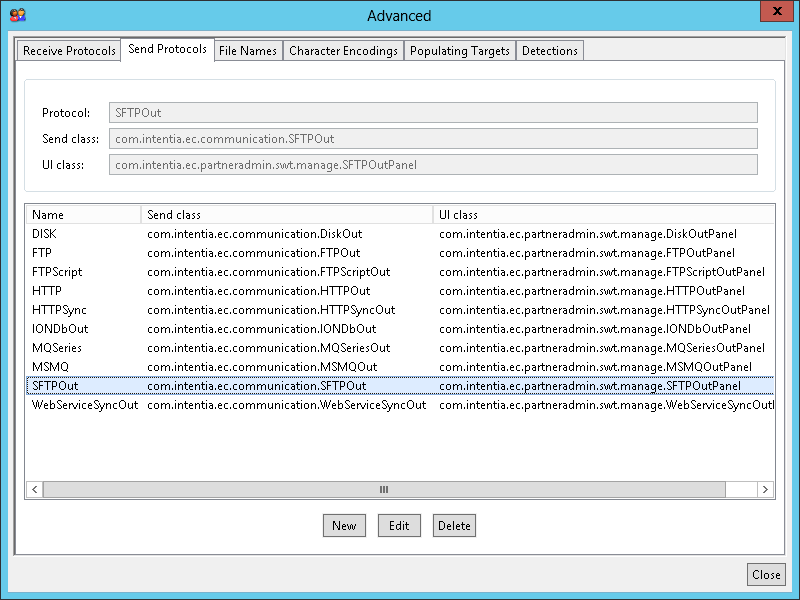Click the application icon in title bar
The width and height of the screenshot is (800, 600).
[17, 15]
